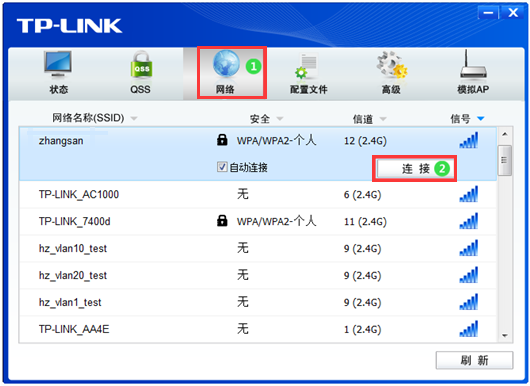530x386 pixels.
Task: Minimize the TP-LINK utility window
Action: (488, 13)
